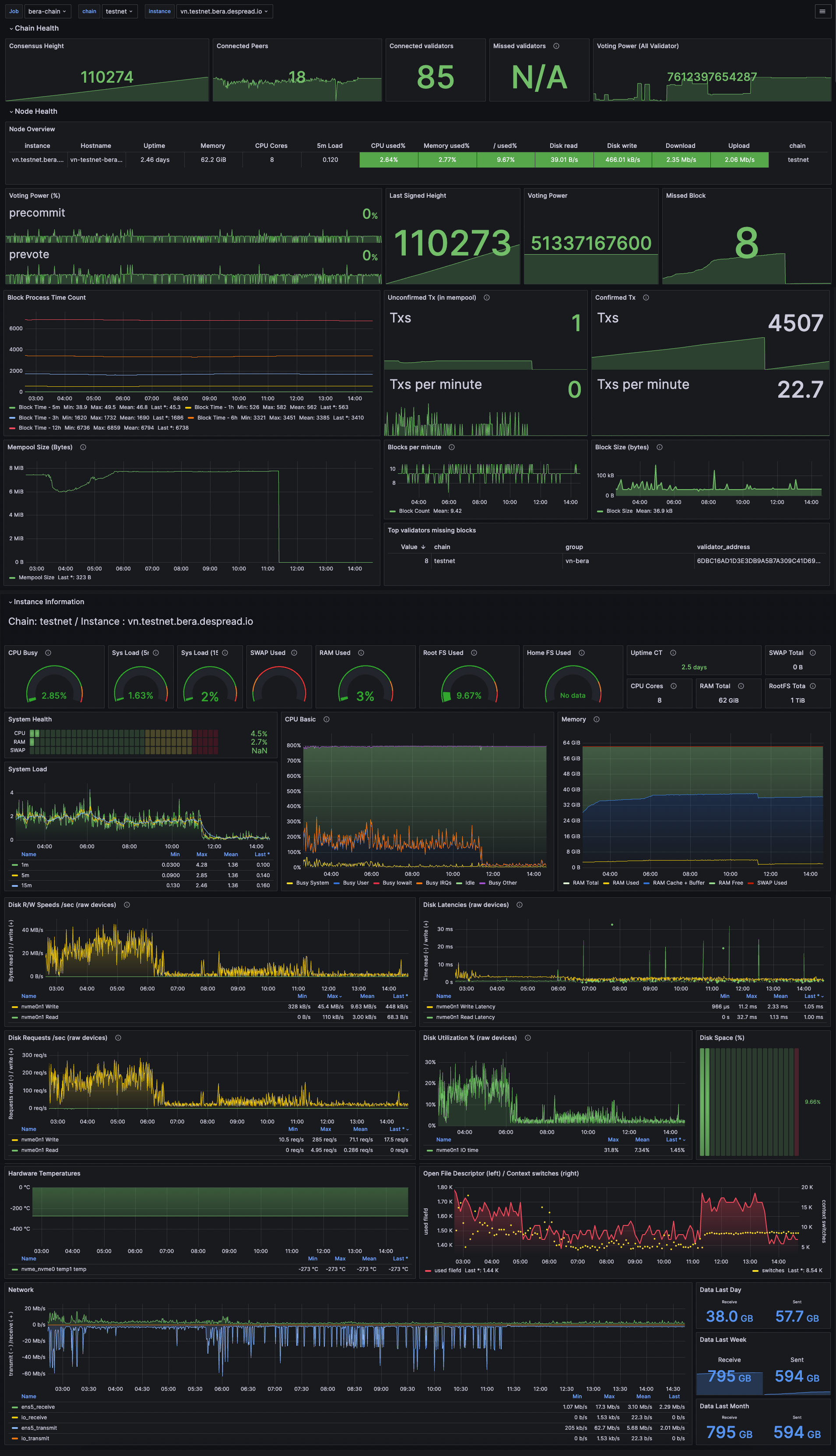Toggle RAM Cache + Buffer legend series
The height and width of the screenshot is (1456, 836).
678,883
